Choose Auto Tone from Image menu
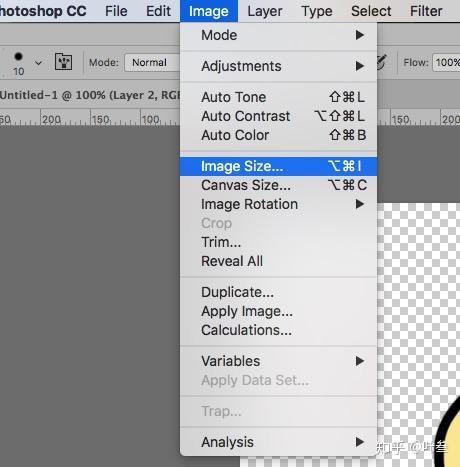The image size is (460, 467). pyautogui.click(x=278, y=97)
